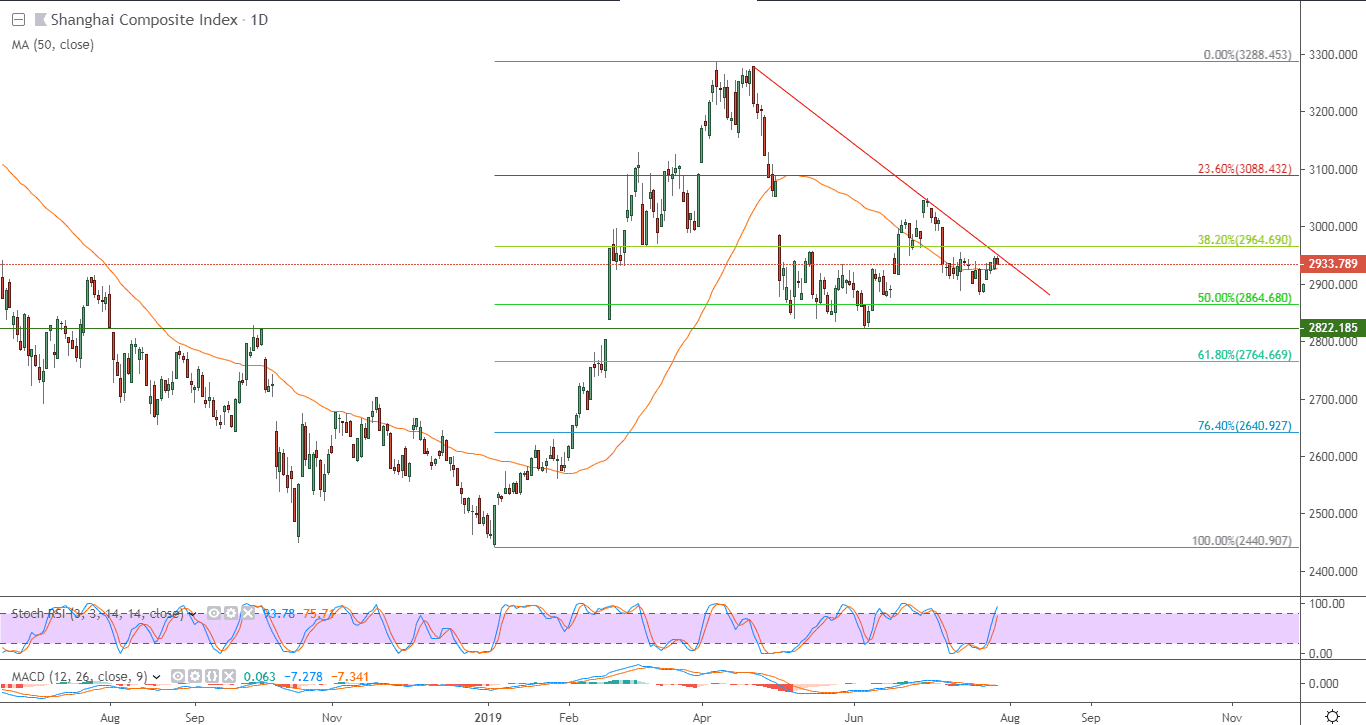1366x725 pixels.
Task: Click the 2019 label on time axis
Action: pyautogui.click(x=487, y=717)
